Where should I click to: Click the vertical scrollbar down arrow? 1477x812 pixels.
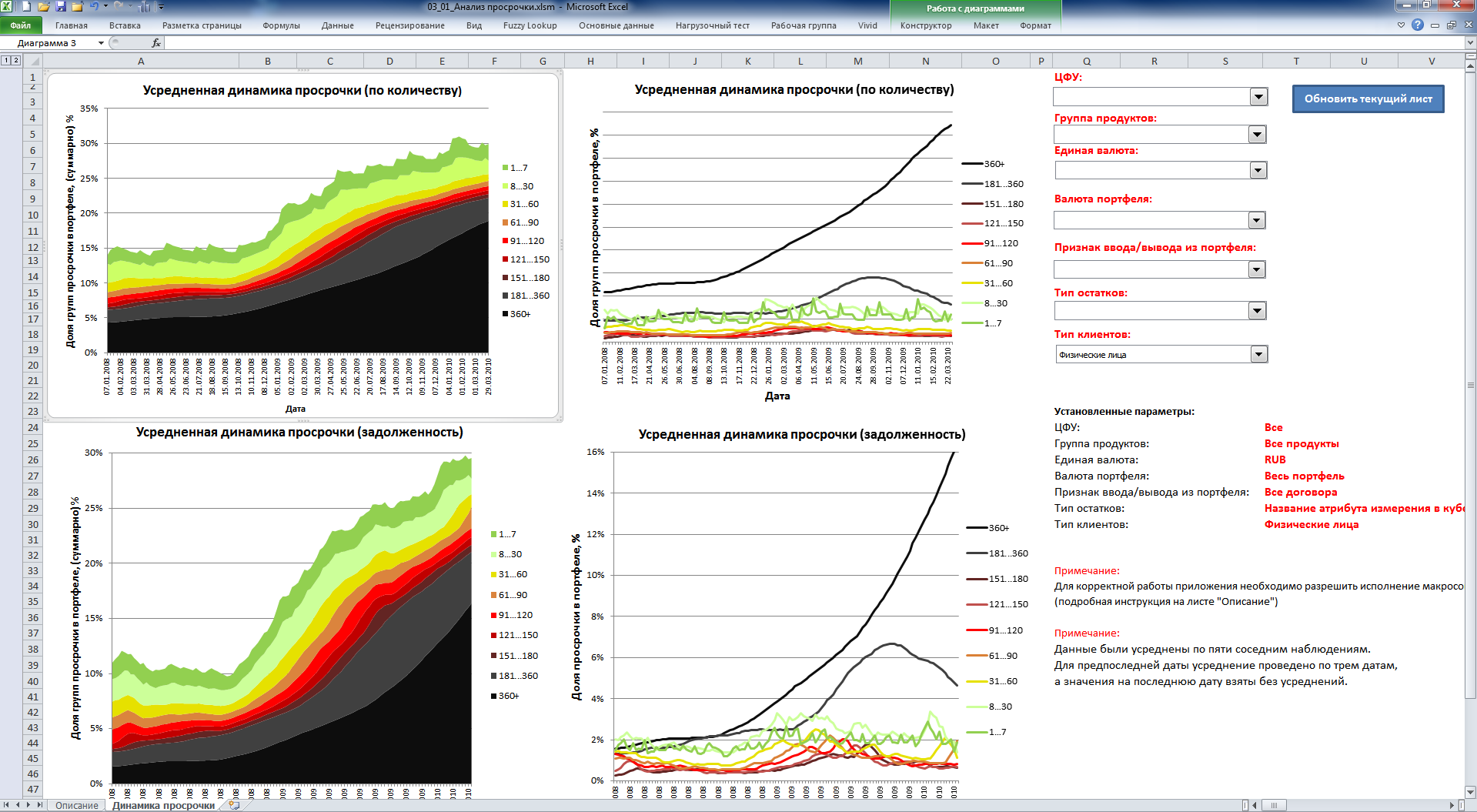click(x=1471, y=792)
